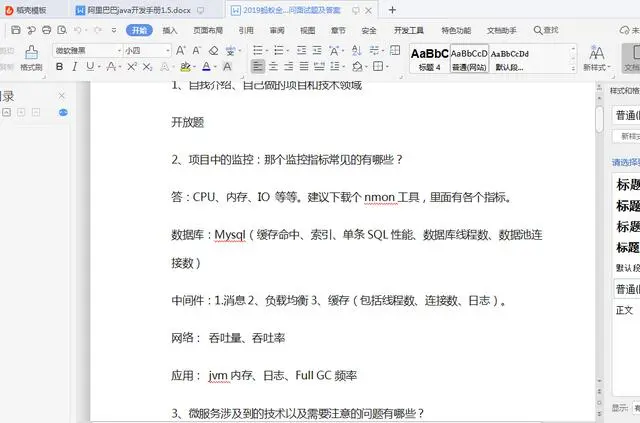Click the 查找 (Find) search button
640x423 pixels.
(x=546, y=30)
